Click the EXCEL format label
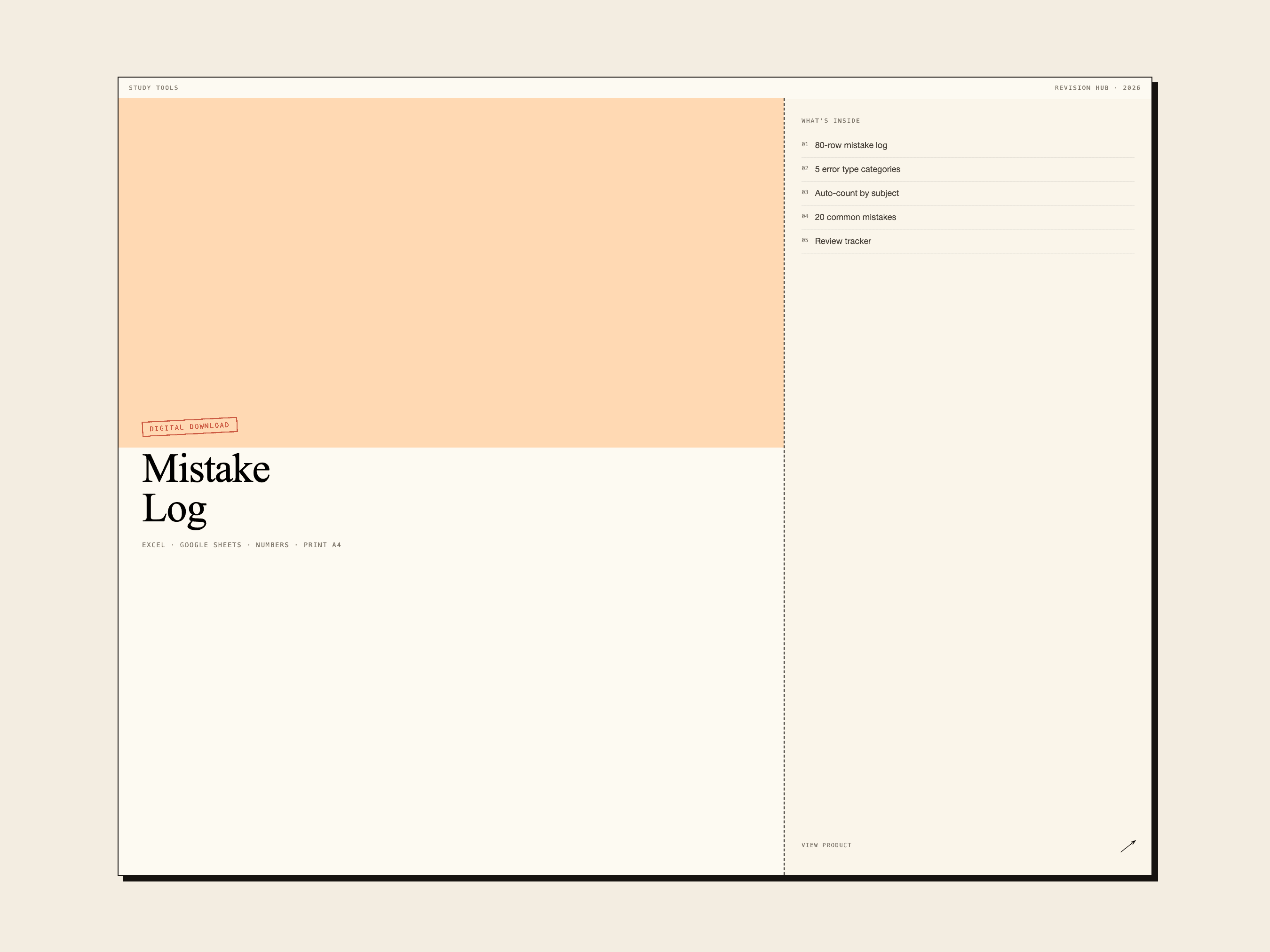 [153, 545]
